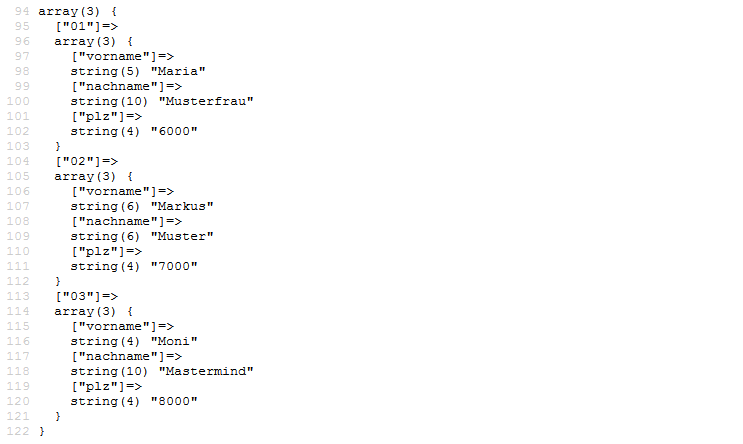Click line number 94 in the gutter
Screen dimensions: 743x444
pyautogui.click(x=22, y=11)
